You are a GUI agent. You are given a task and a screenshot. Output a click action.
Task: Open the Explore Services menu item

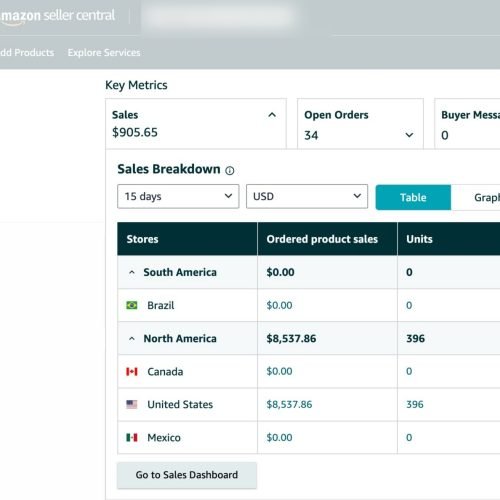click(x=104, y=53)
